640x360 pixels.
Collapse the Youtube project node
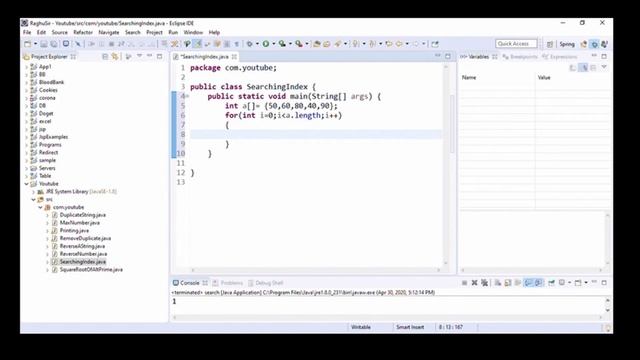[27, 184]
